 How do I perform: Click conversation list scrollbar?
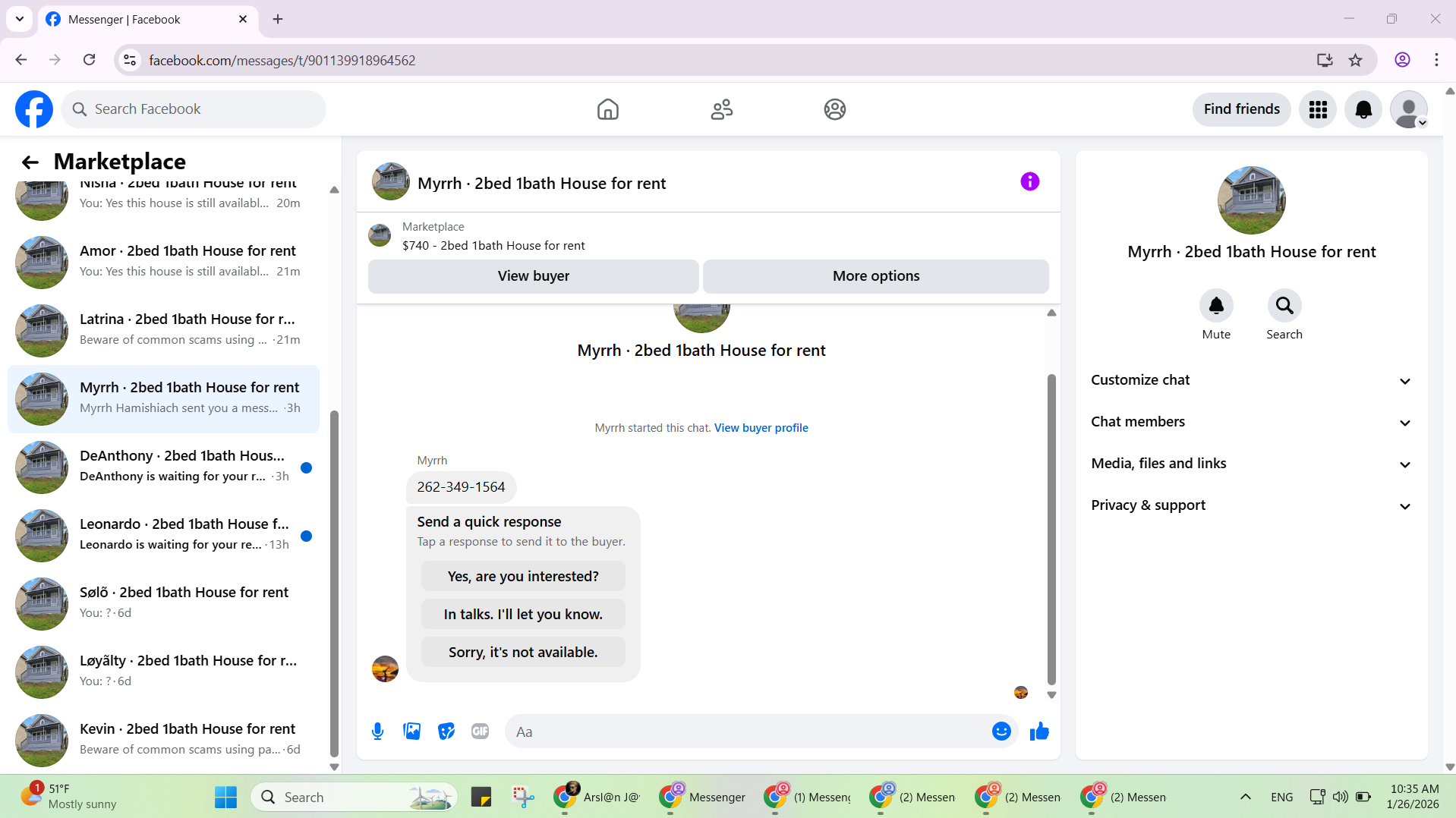334,582
